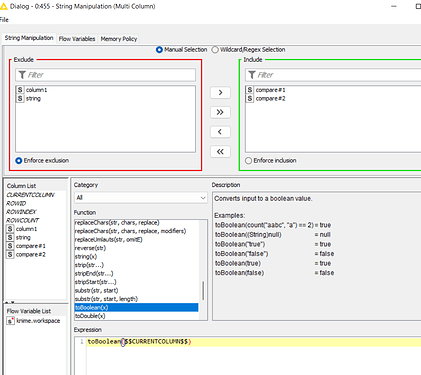Choose Enforce exclusion option
The image size is (421, 375).
coord(19,160)
